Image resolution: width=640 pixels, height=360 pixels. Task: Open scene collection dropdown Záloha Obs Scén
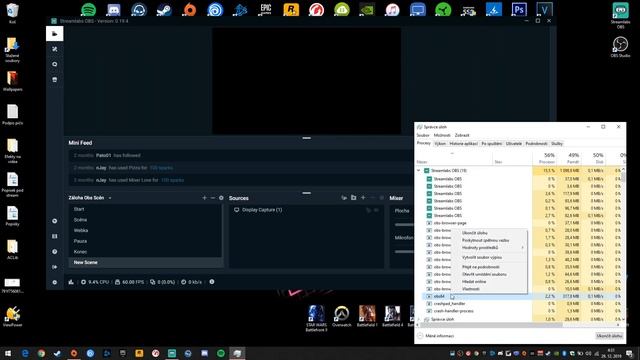(x=90, y=198)
